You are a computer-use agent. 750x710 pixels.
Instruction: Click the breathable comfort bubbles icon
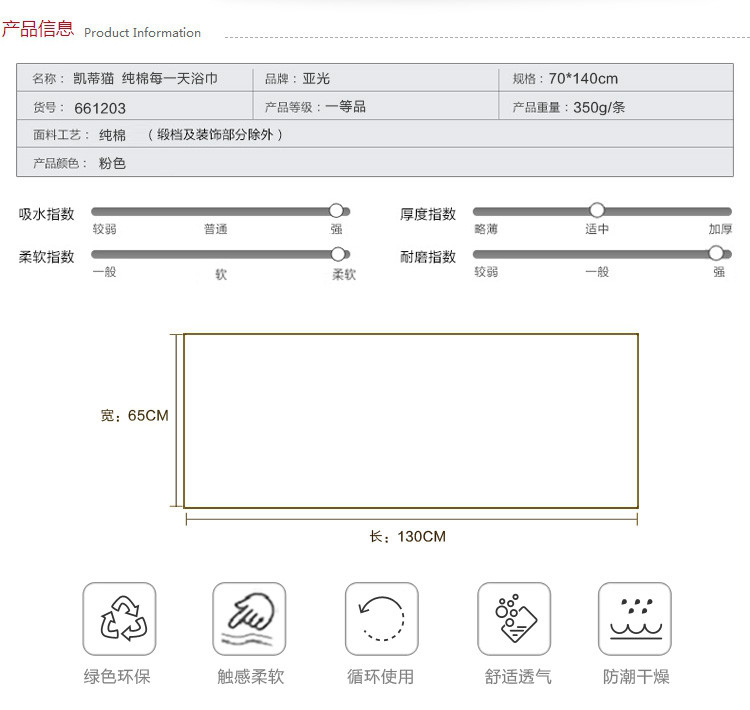[513, 619]
